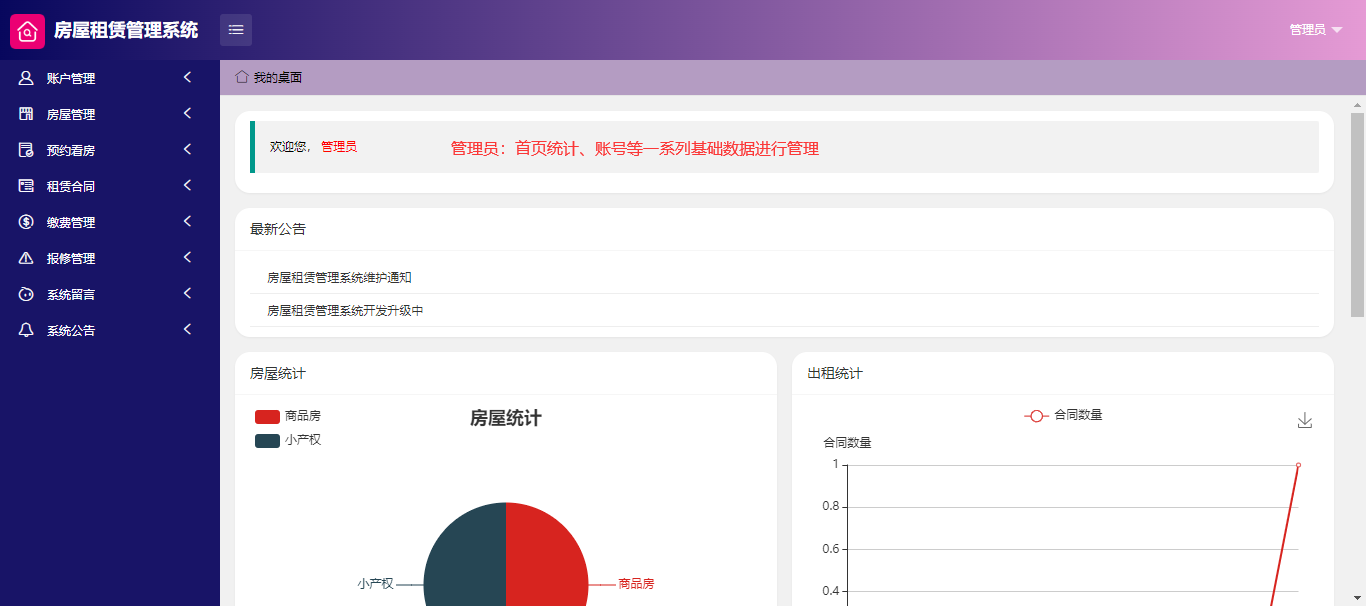The height and width of the screenshot is (606, 1366).
Task: Open the 租赁合同 sidebar menu
Action: coord(110,186)
